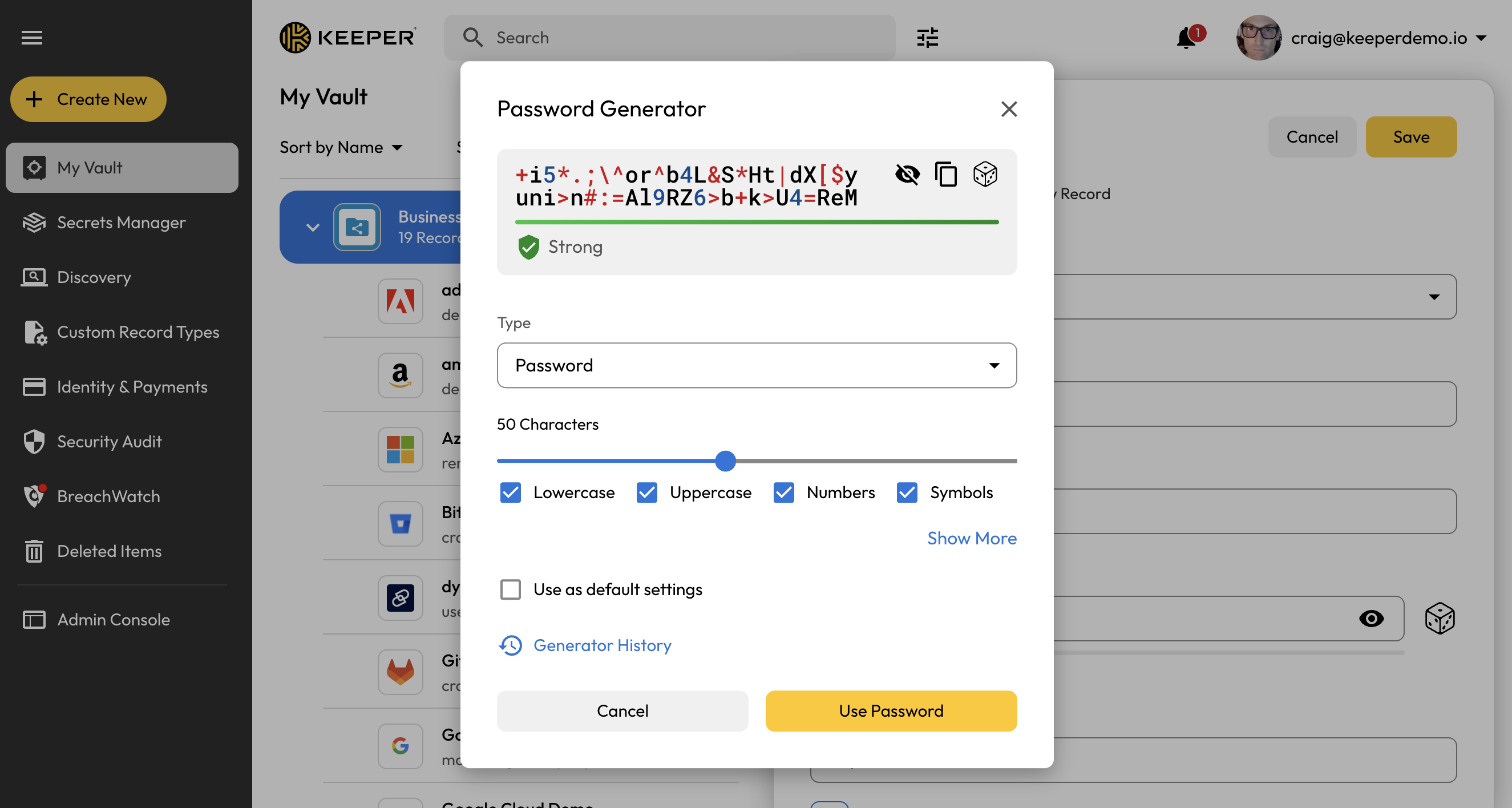Uncheck the Lowercase checkbox

(x=511, y=492)
